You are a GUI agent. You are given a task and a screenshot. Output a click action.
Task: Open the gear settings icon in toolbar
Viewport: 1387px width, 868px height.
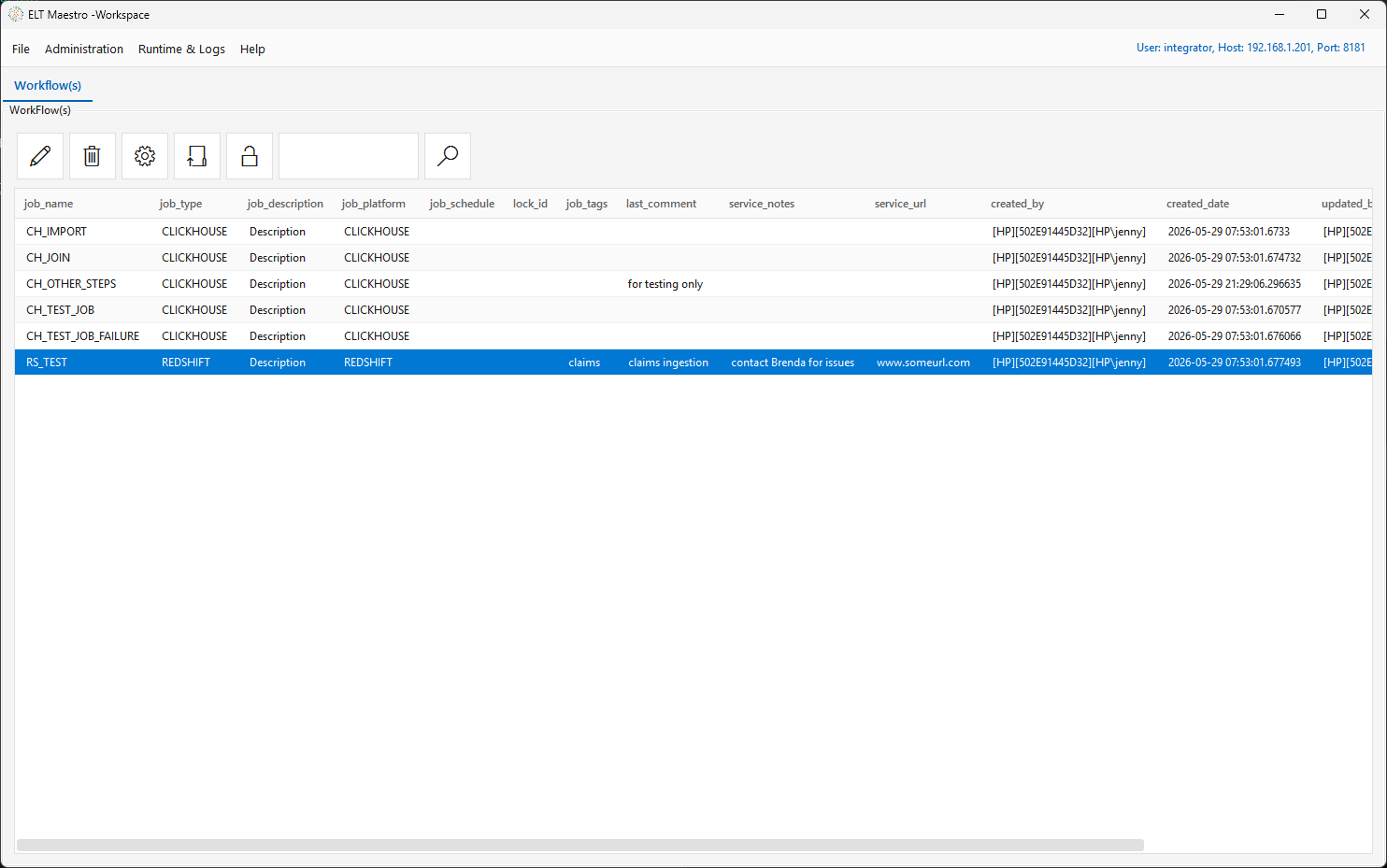145,156
